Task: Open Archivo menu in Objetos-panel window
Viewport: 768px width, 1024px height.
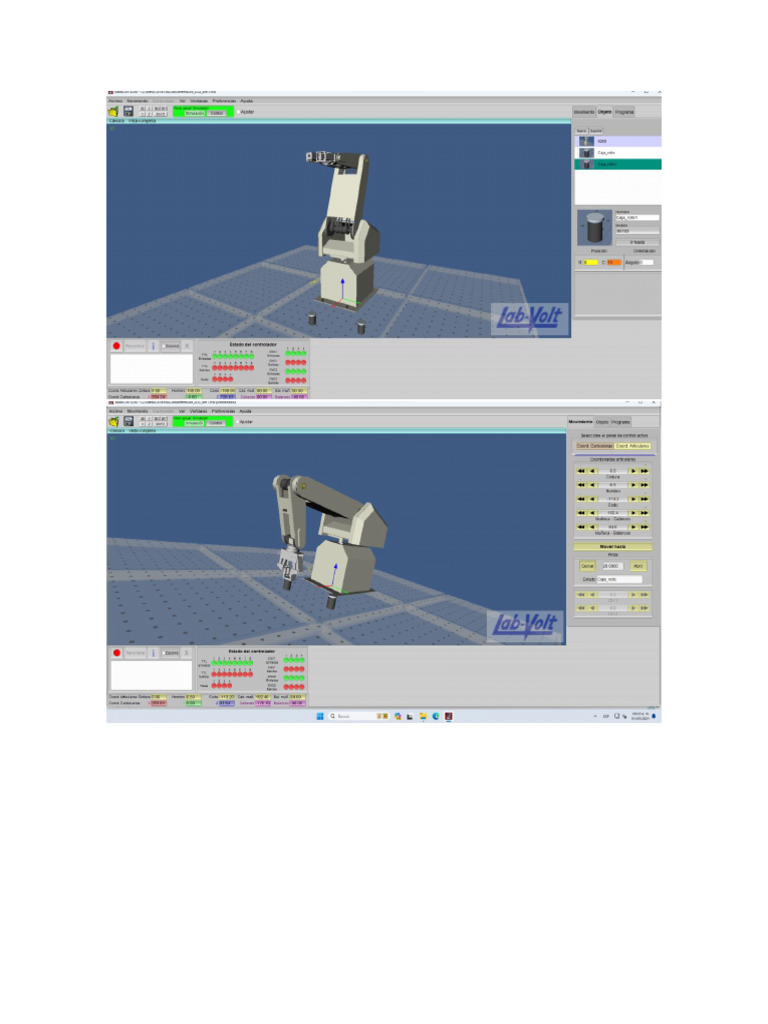Action: [x=115, y=101]
